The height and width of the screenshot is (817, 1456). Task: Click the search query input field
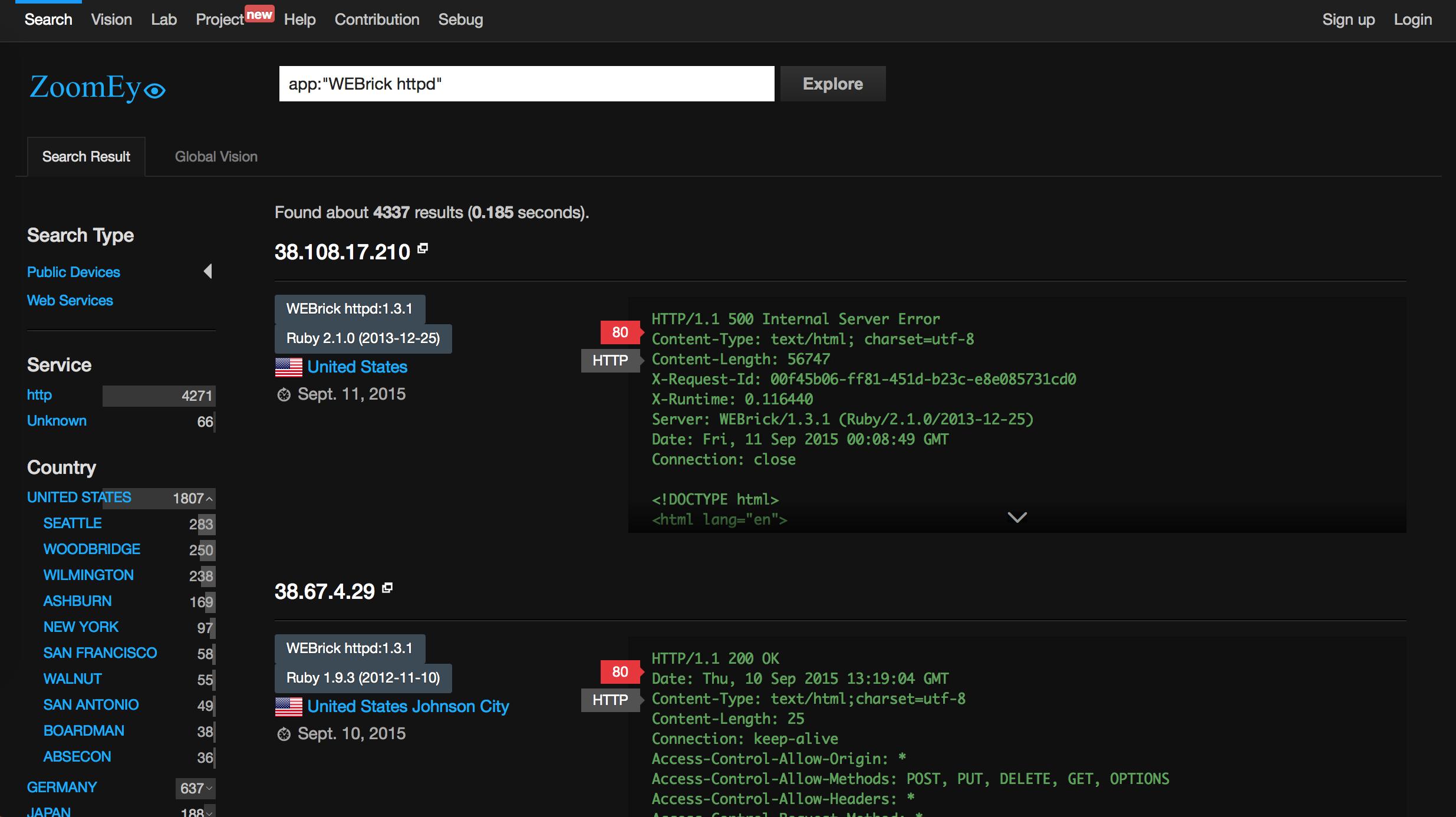[x=526, y=84]
